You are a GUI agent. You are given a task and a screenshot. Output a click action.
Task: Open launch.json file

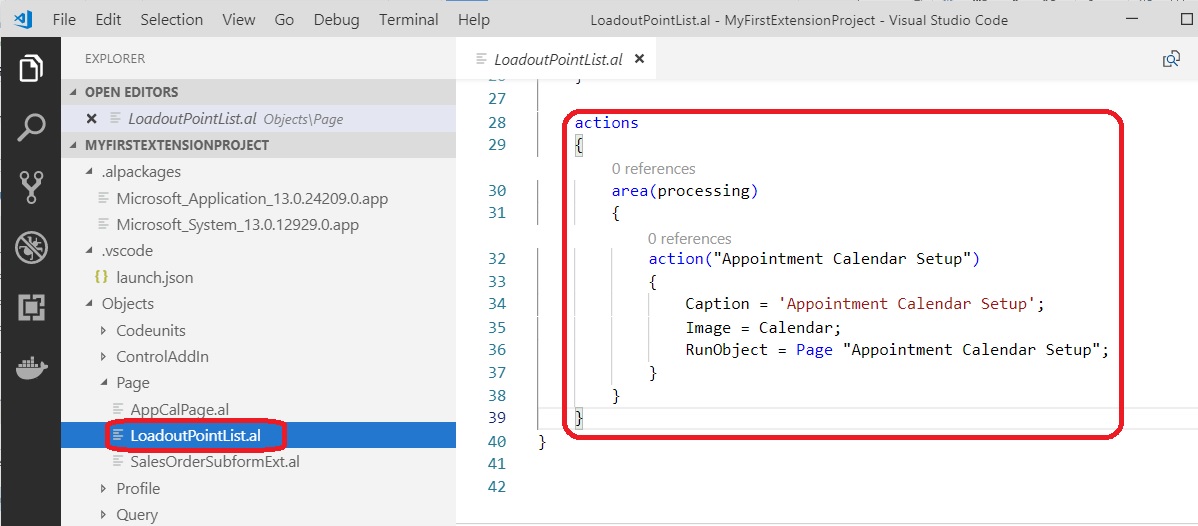pos(154,277)
